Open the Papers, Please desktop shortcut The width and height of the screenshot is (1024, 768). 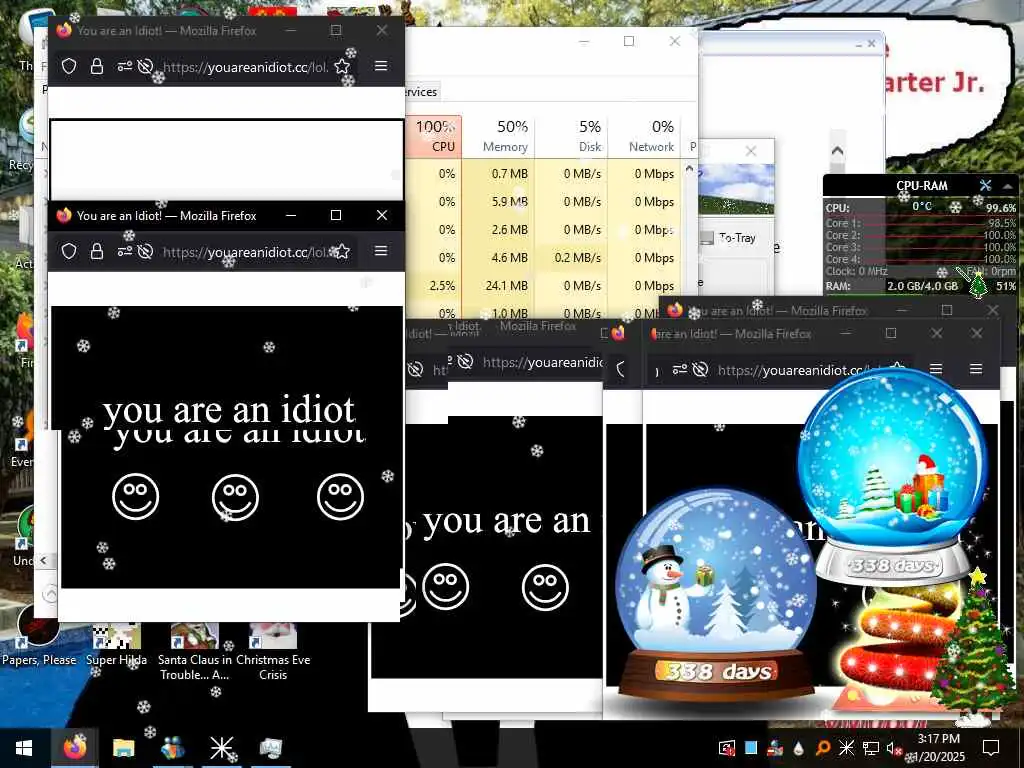pos(39,636)
